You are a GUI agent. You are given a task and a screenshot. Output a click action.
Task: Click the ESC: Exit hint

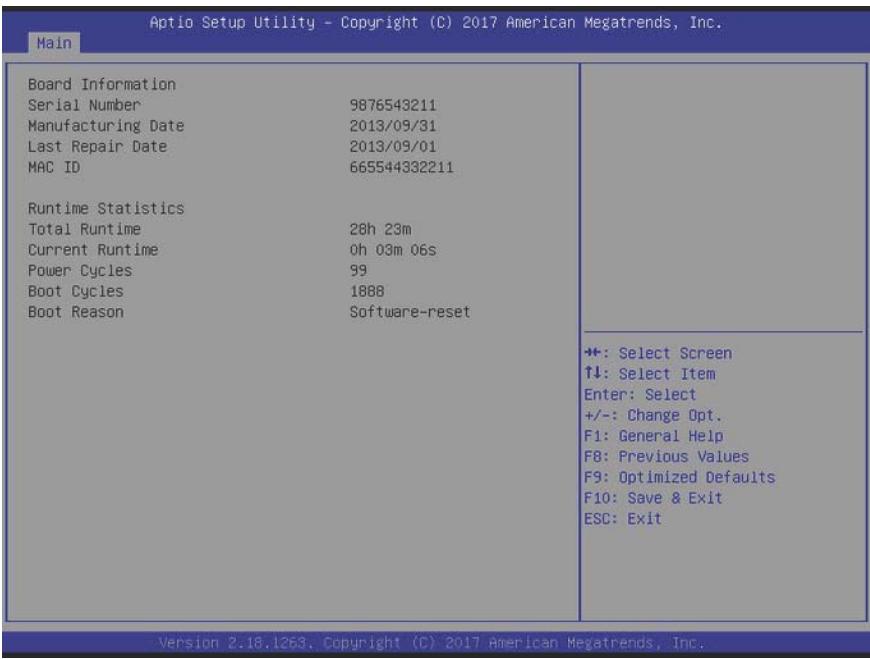click(x=623, y=519)
